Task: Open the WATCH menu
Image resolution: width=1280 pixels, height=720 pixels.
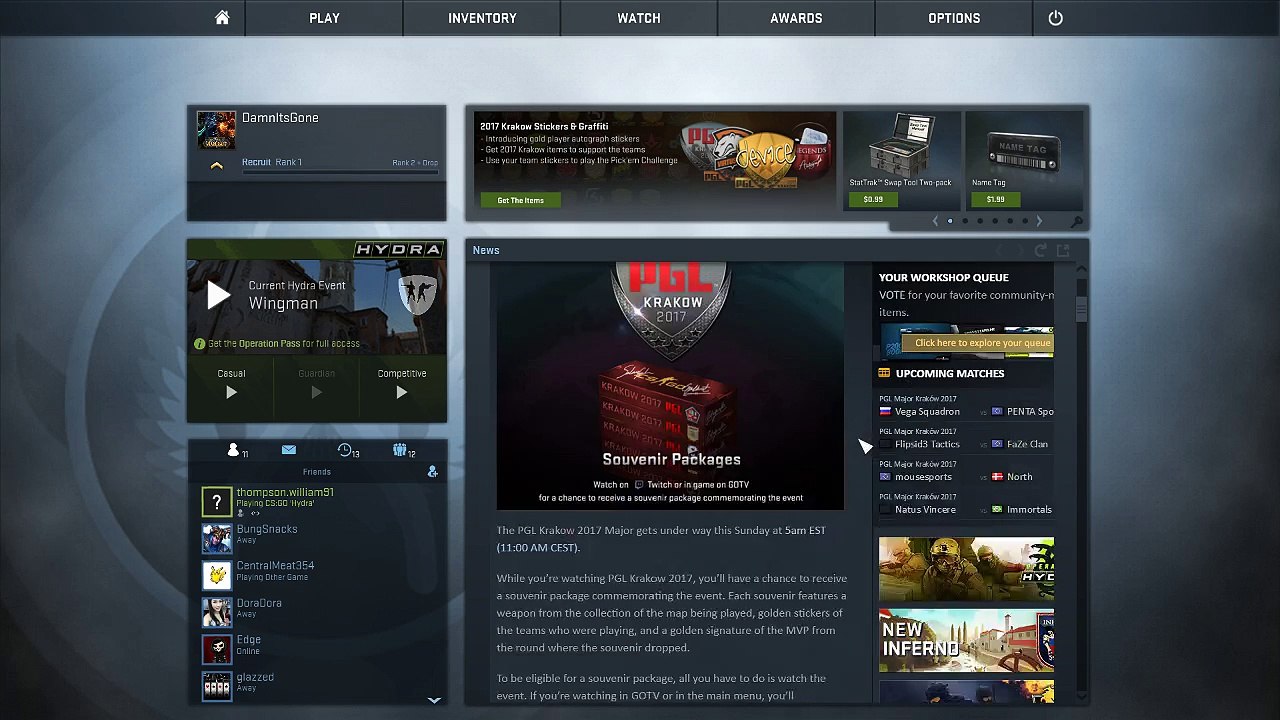Action: pyautogui.click(x=639, y=18)
